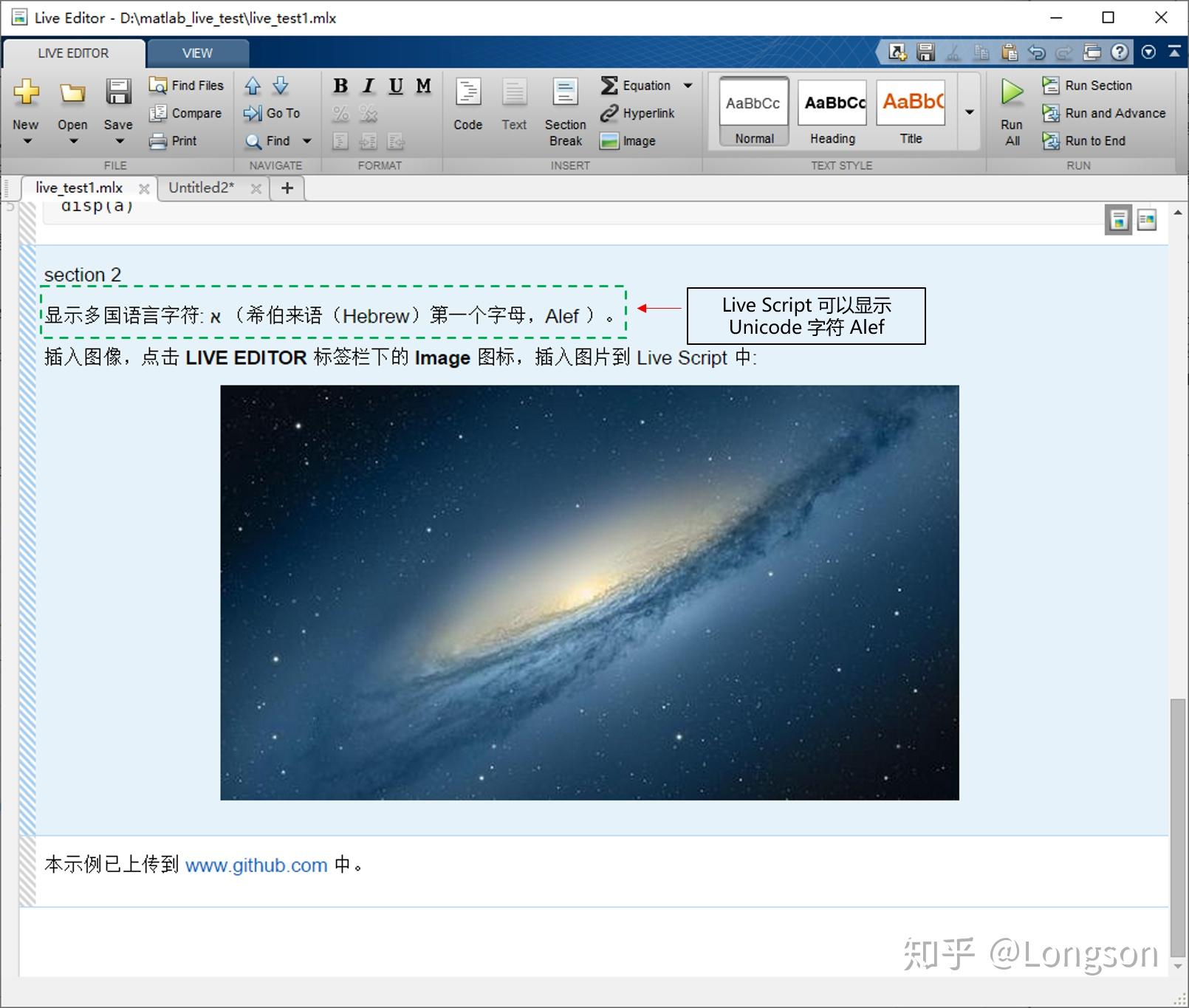Image resolution: width=1189 pixels, height=1008 pixels.
Task: Toggle bold formatting
Action: (x=340, y=86)
